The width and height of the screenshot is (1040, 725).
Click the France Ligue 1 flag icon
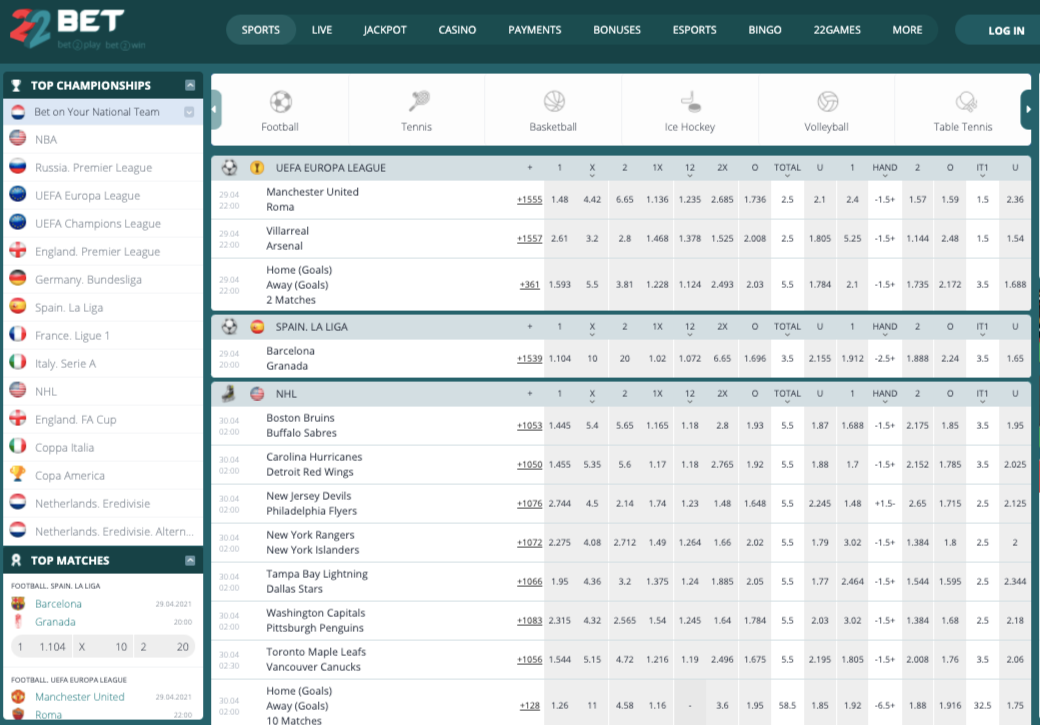tap(18, 334)
